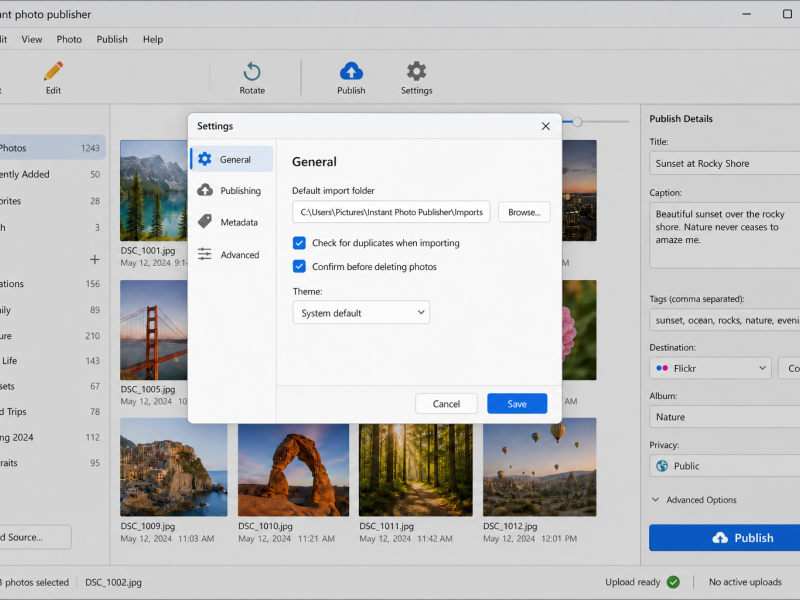The height and width of the screenshot is (600, 800).
Task: Expand Advanced Options section
Action: [694, 499]
